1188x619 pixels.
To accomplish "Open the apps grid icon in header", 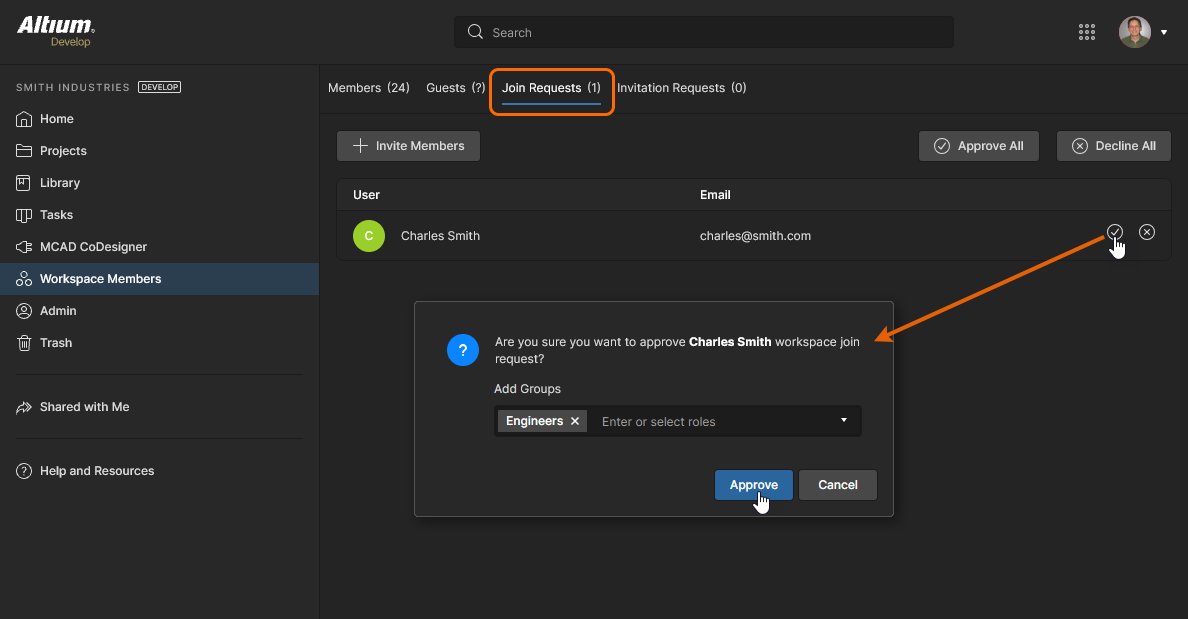I will click(1087, 32).
